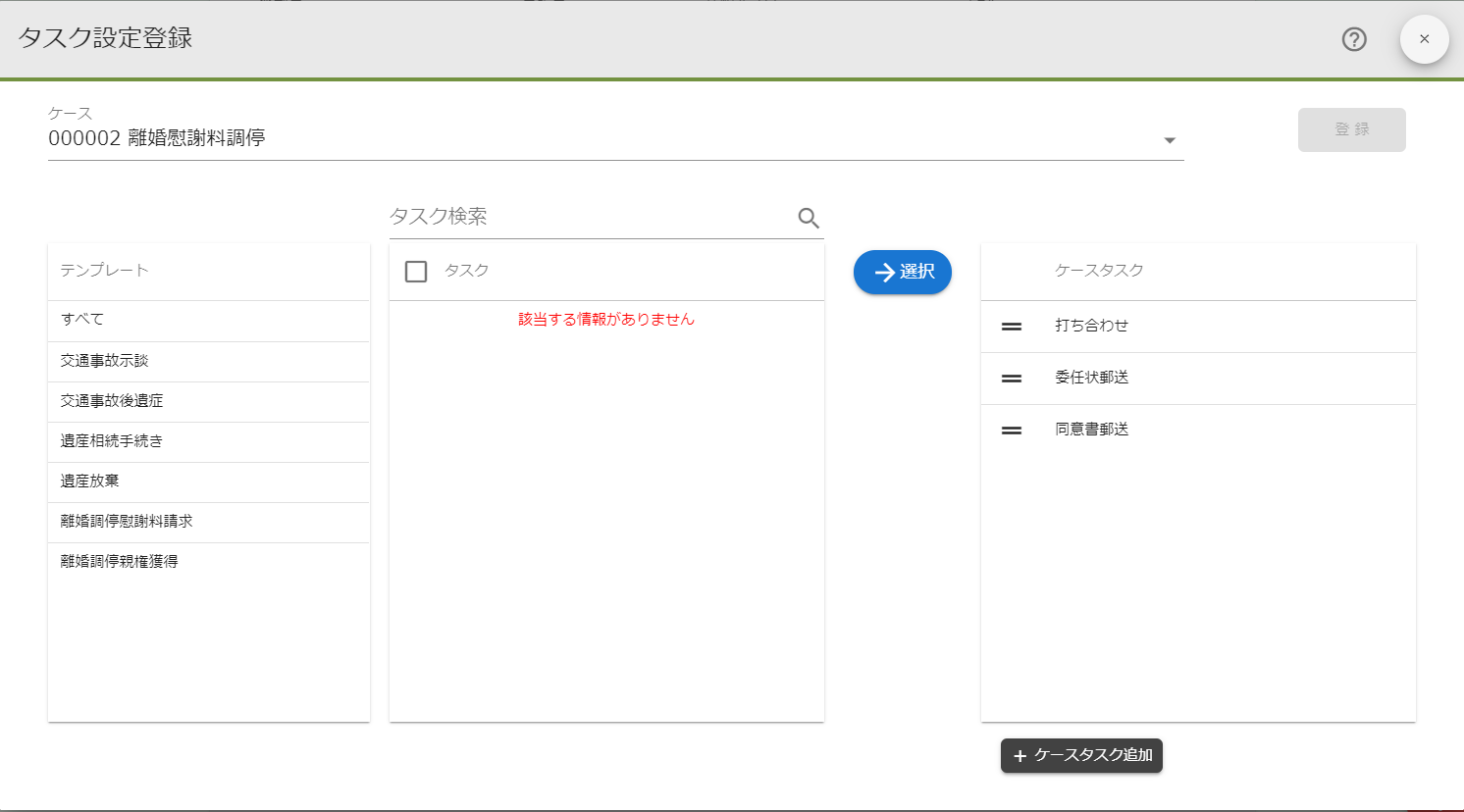Click the ケースタスク追加 button
The image size is (1464, 812).
pos(1081,755)
